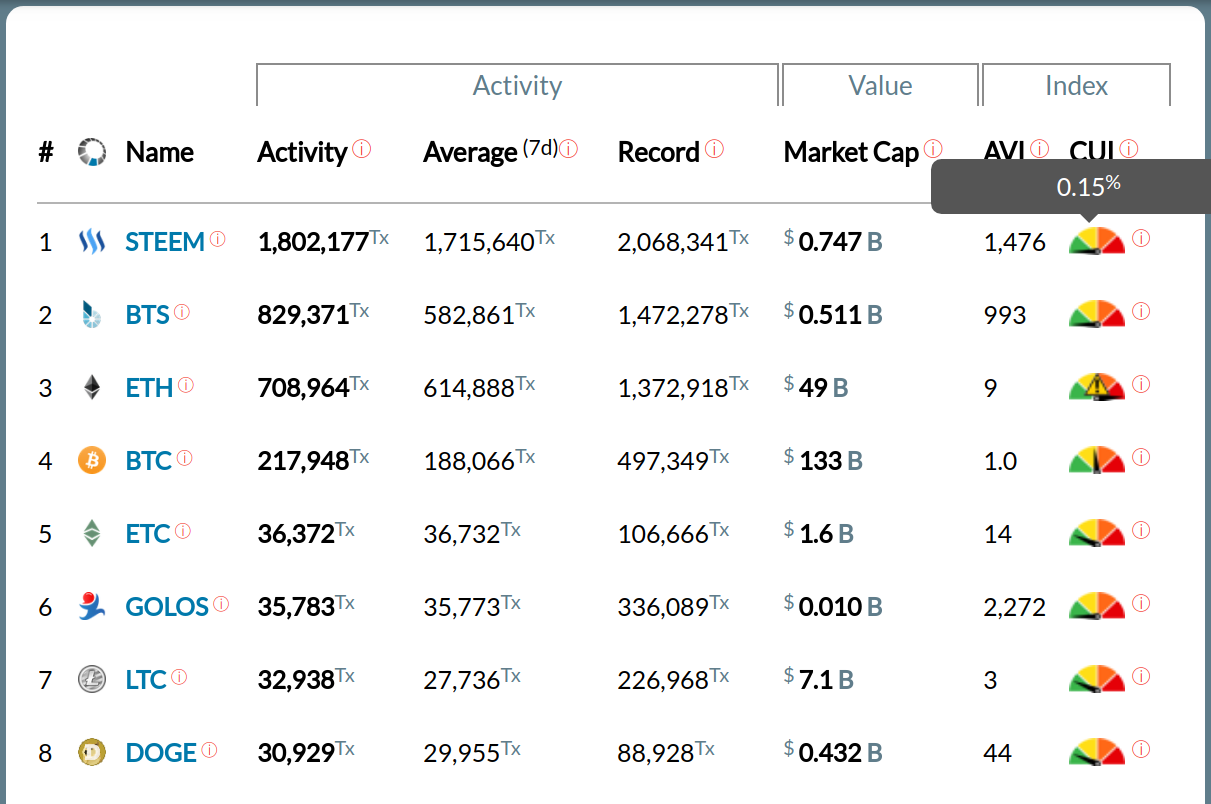Click LTC average value 27,736
Image resolution: width=1211 pixels, height=804 pixels.
[462, 680]
